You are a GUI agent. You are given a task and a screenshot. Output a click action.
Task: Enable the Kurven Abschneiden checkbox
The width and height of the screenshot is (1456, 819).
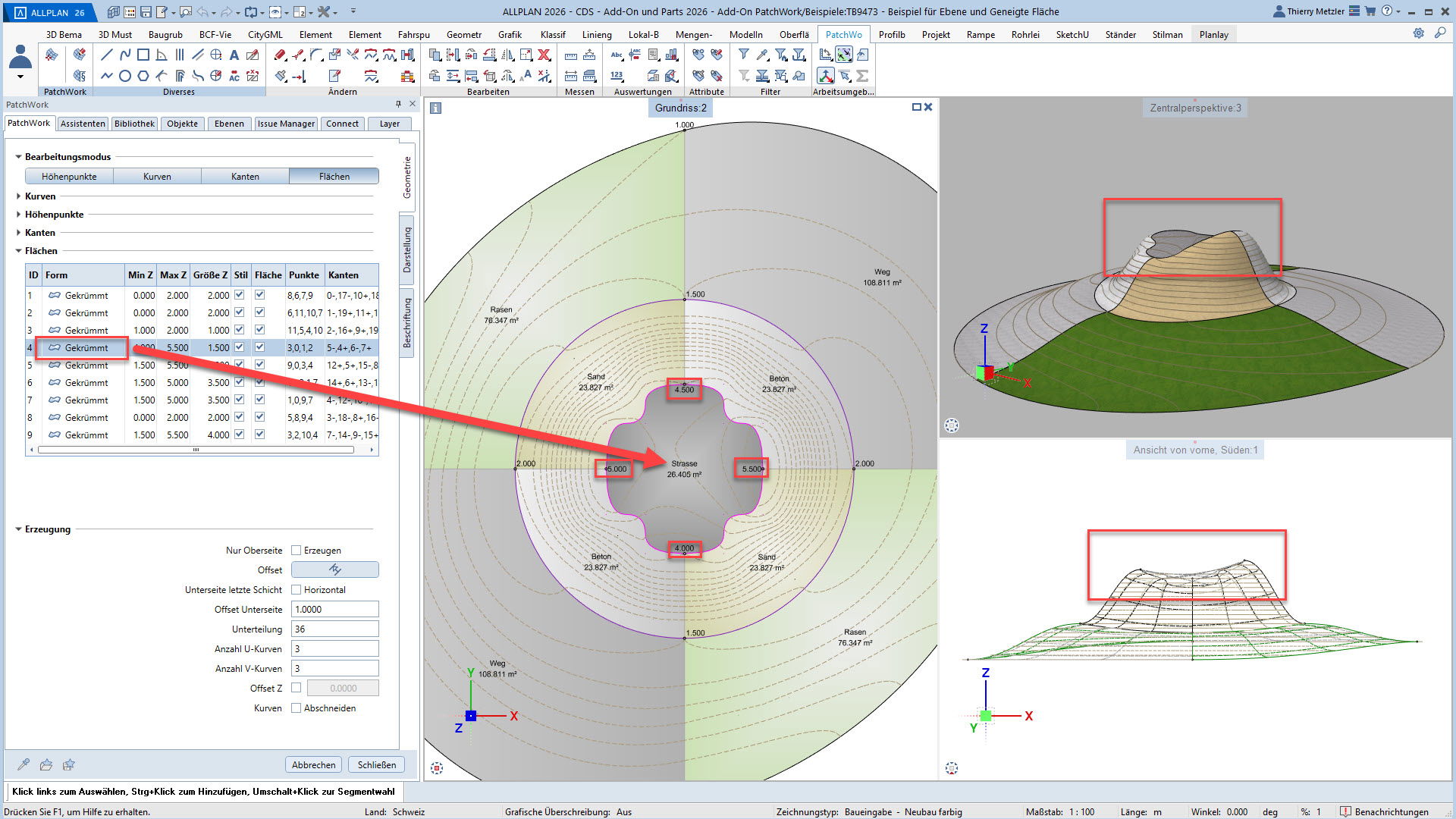pos(297,708)
